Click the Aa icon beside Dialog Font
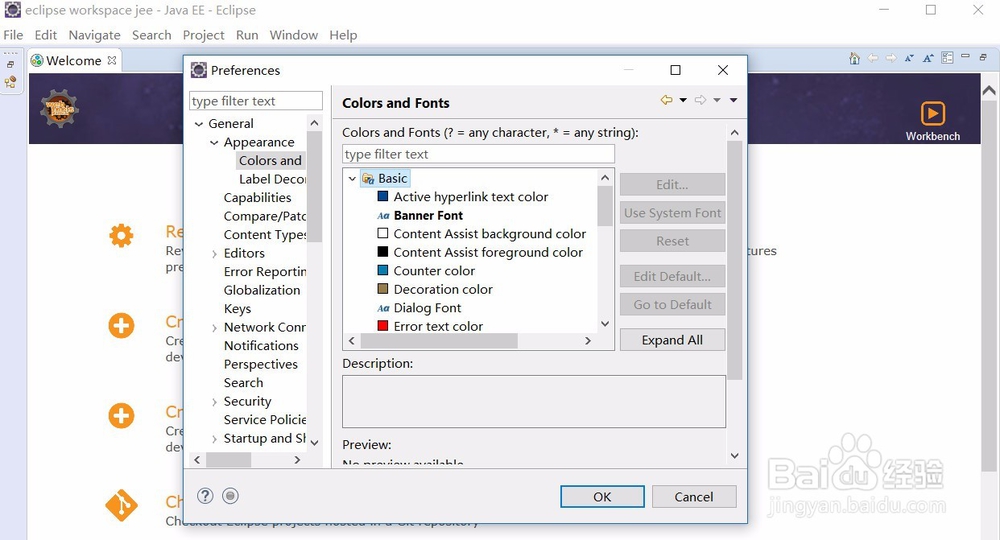Screen dimensions: 1000x540 383,308
